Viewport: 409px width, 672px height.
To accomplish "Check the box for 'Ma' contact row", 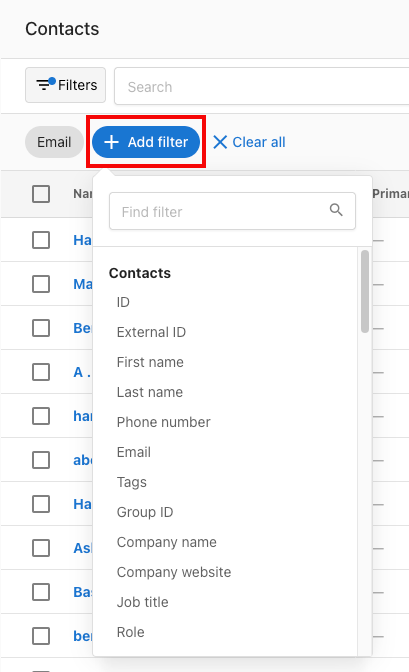I will 41,284.
